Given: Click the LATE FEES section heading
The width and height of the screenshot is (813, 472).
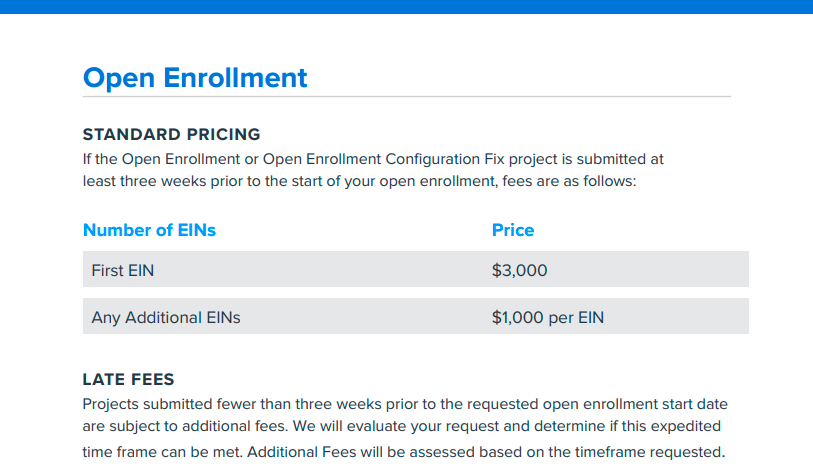Looking at the screenshot, I should tap(129, 379).
